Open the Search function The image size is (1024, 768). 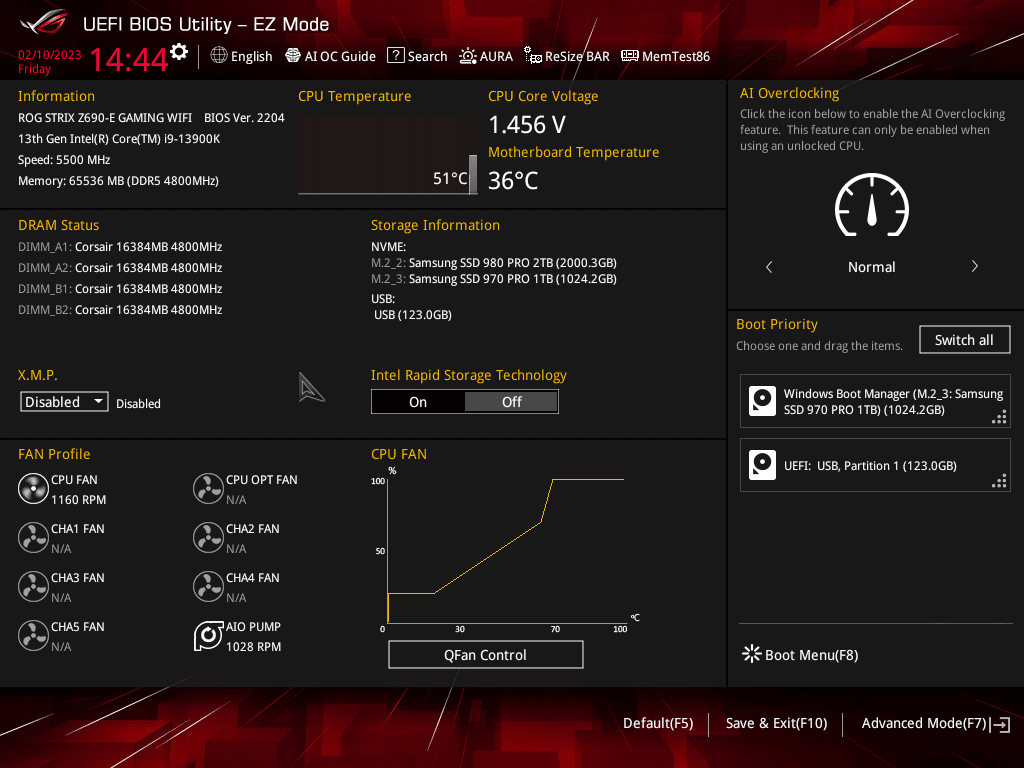click(417, 56)
